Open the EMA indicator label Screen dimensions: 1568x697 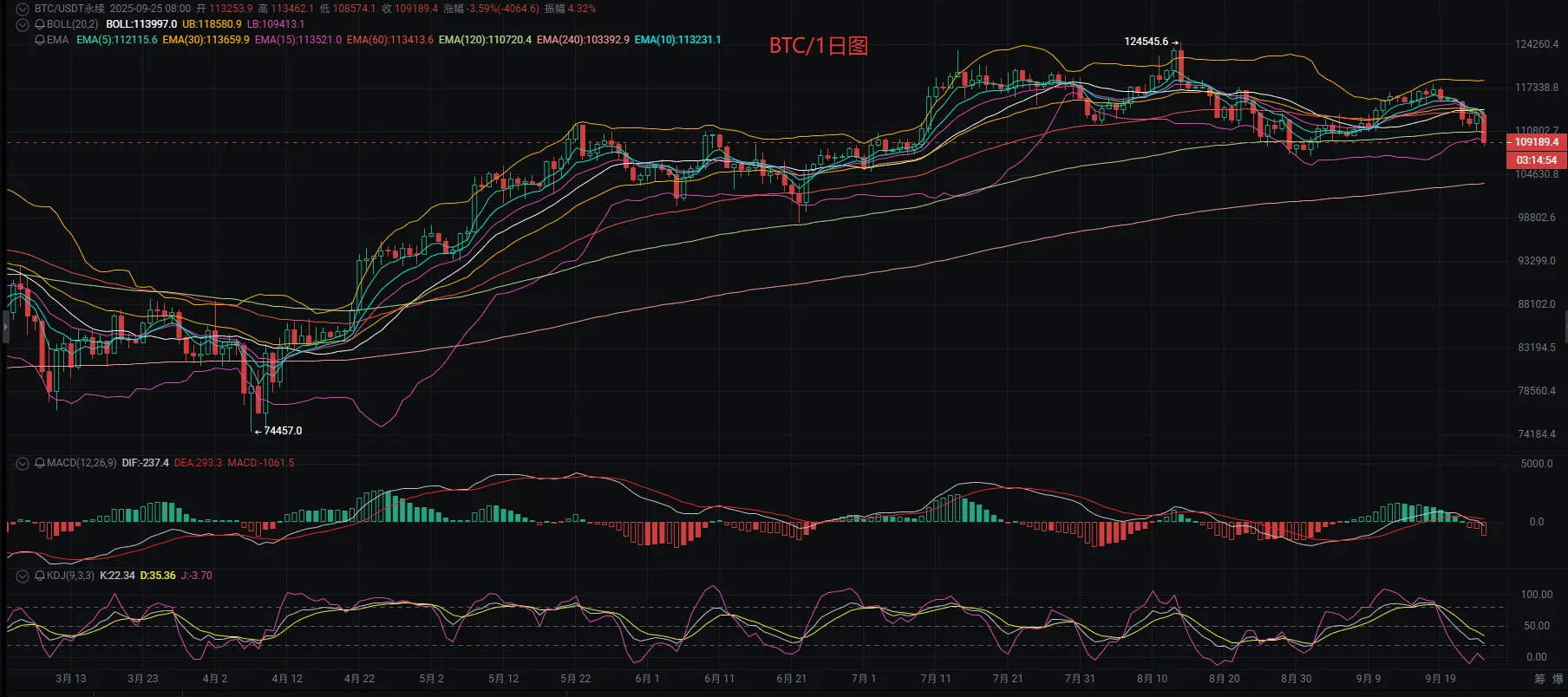pos(58,40)
